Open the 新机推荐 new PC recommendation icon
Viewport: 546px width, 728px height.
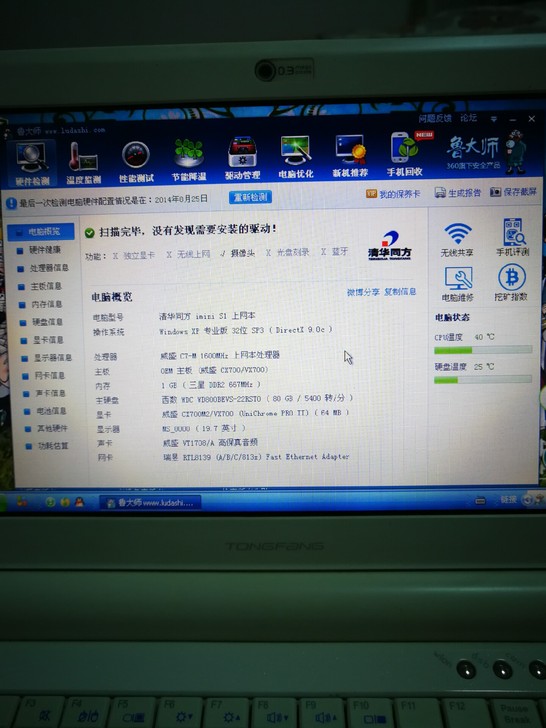pyautogui.click(x=350, y=156)
